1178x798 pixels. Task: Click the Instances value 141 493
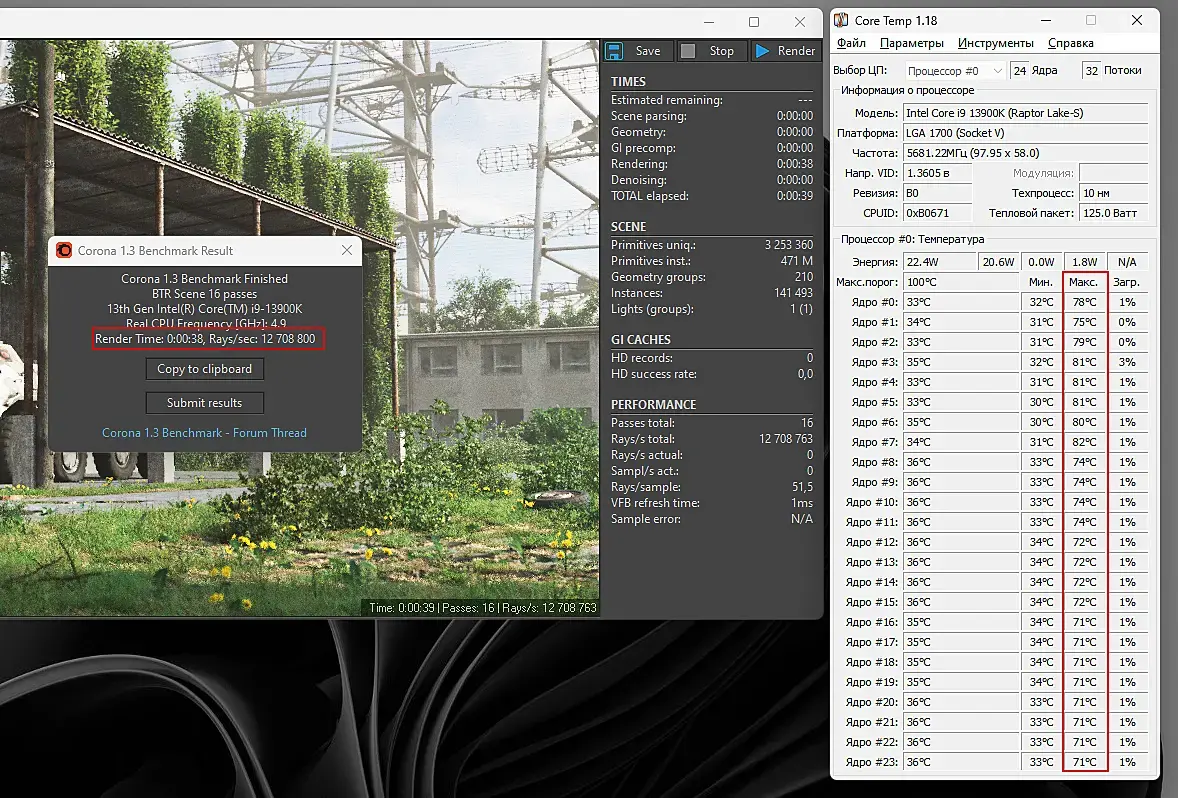coord(793,293)
